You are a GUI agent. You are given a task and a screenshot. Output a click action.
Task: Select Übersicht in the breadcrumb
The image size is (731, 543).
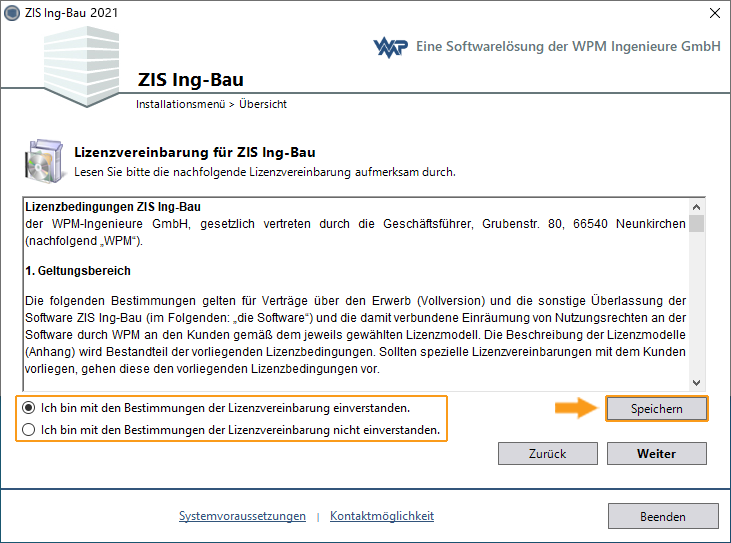(262, 104)
